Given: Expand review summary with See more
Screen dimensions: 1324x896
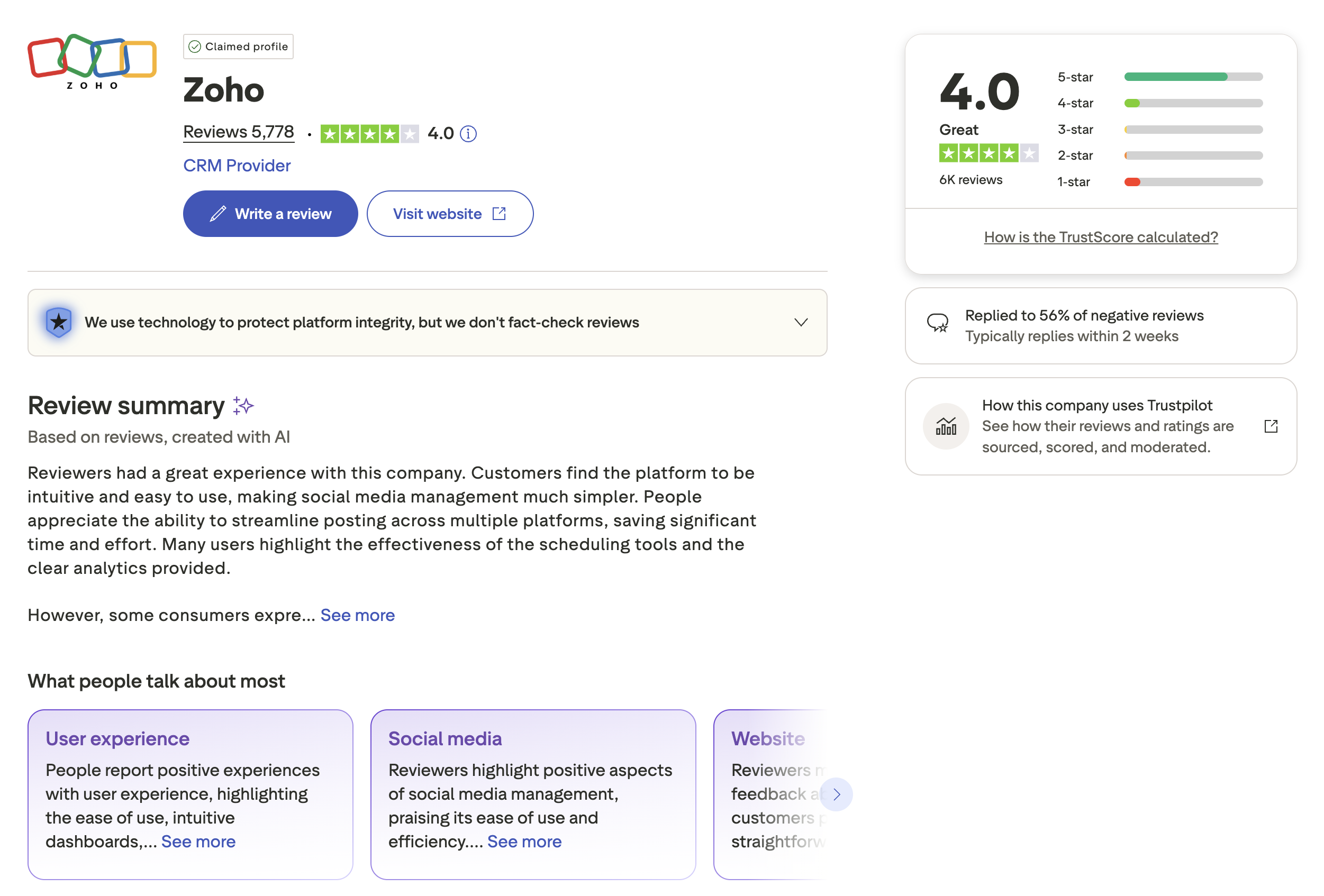Looking at the screenshot, I should [x=357, y=615].
